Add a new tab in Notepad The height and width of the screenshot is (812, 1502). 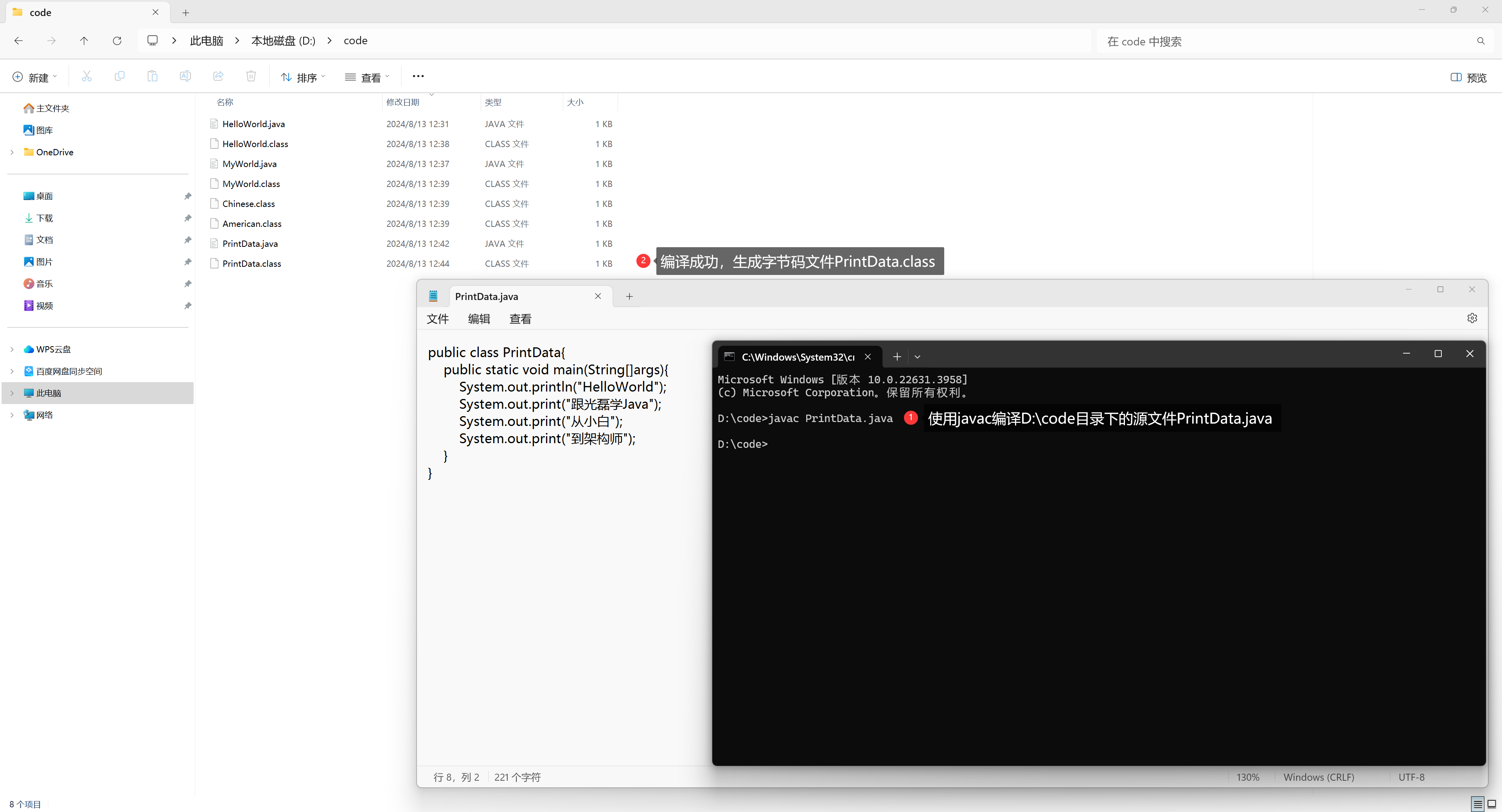(629, 297)
